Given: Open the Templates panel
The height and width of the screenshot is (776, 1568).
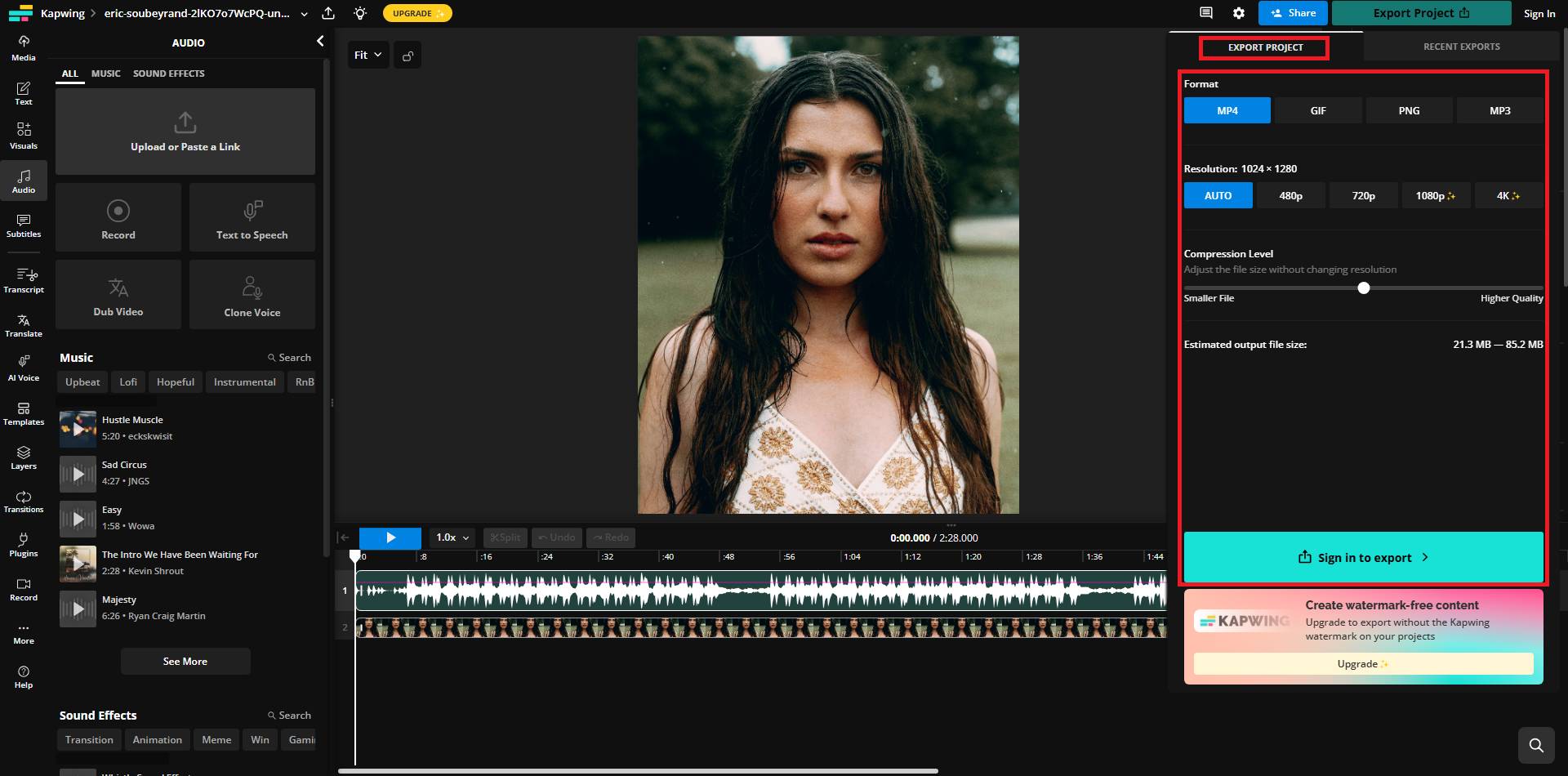Looking at the screenshot, I should pyautogui.click(x=23, y=413).
